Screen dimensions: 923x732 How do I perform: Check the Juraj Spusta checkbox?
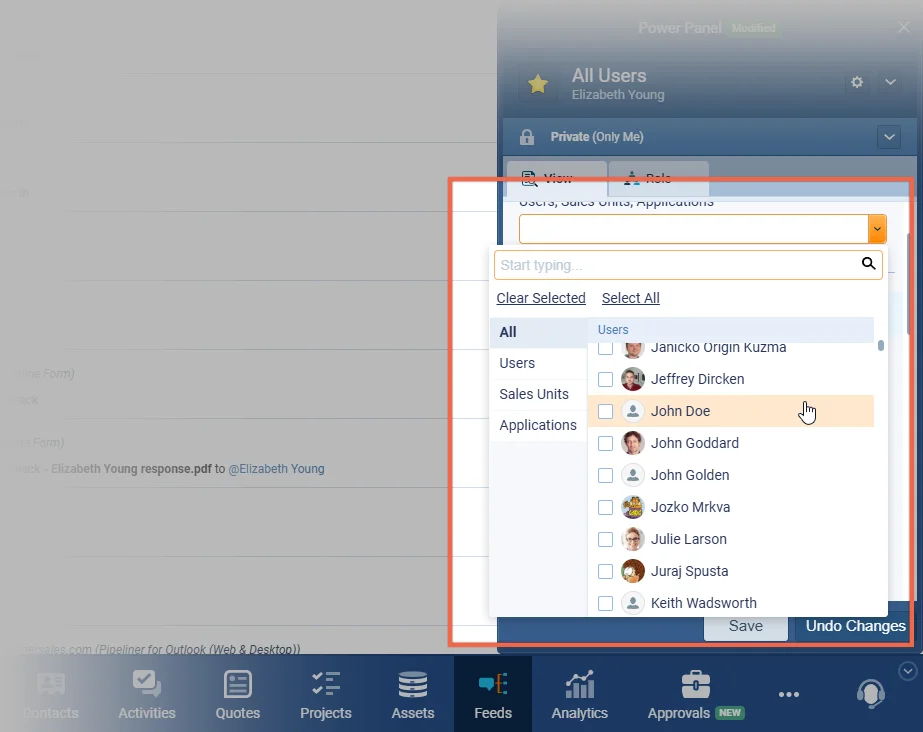point(605,571)
